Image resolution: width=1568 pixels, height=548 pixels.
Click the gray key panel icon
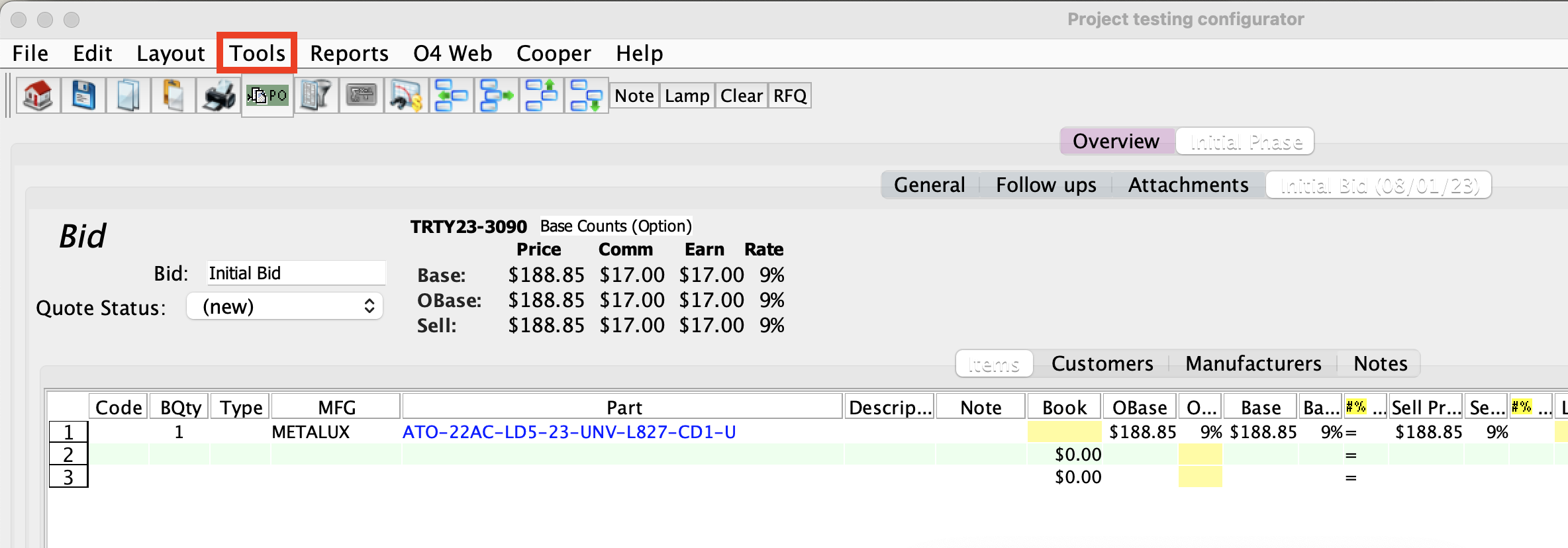click(362, 96)
